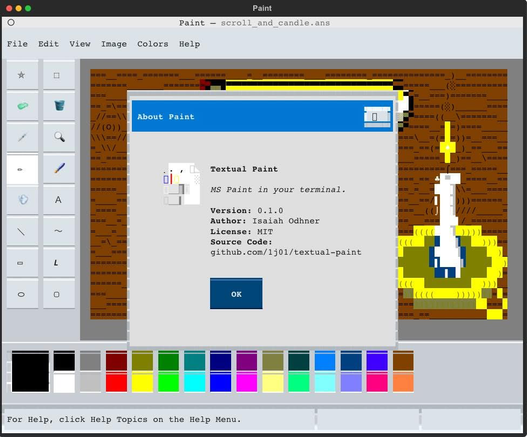
Task: Choose the Fill With Color bucket tool
Action: (x=58, y=106)
